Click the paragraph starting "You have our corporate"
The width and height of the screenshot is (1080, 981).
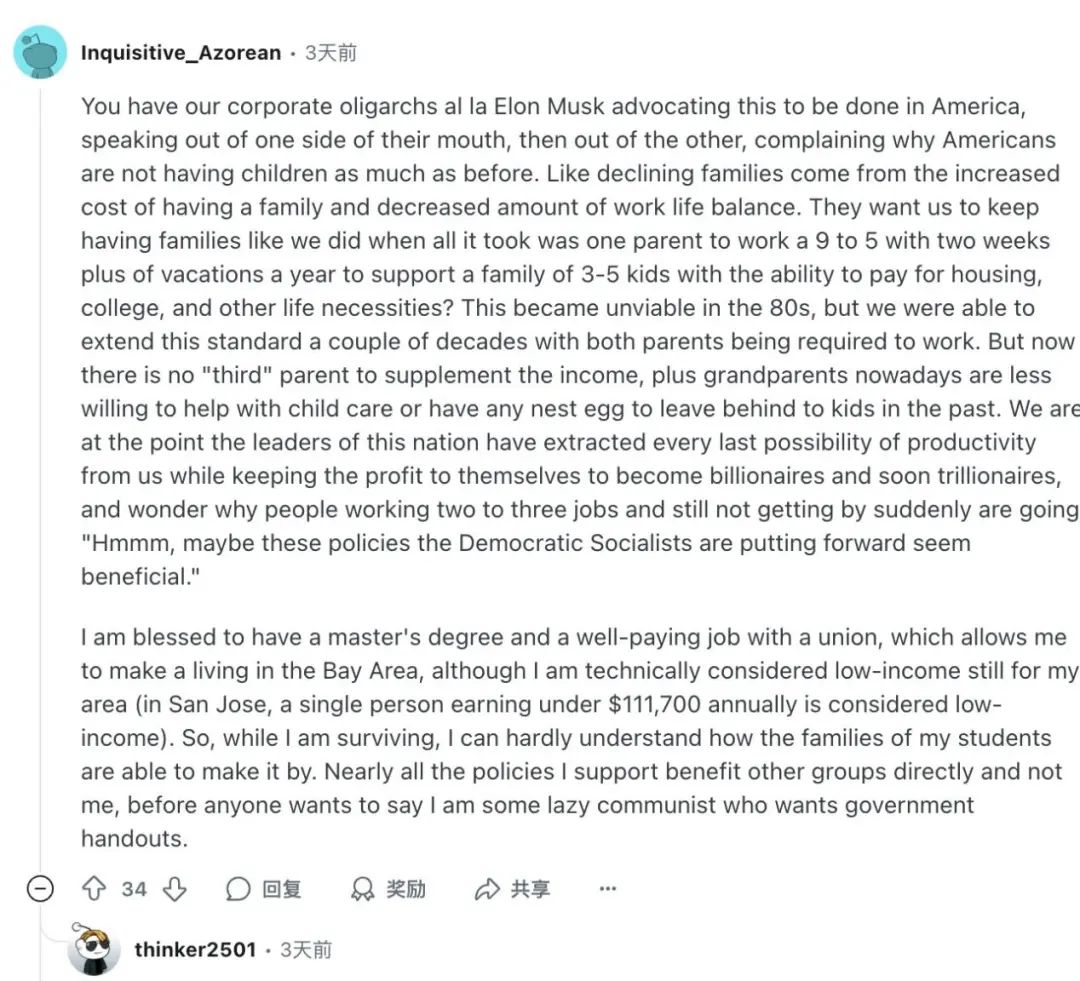click(570, 340)
